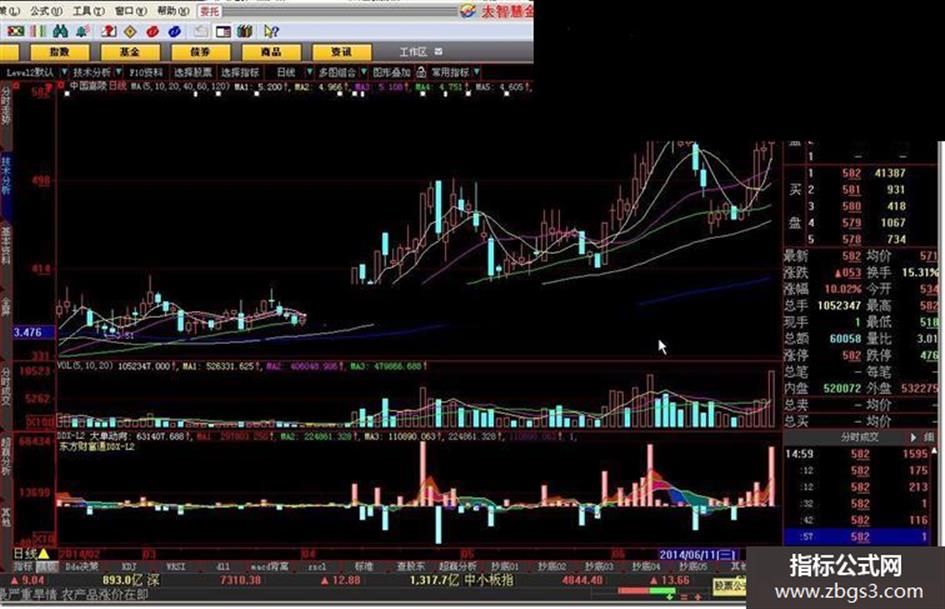Click buy level 1 price 582
Image resolution: width=945 pixels, height=609 pixels.
tap(851, 173)
